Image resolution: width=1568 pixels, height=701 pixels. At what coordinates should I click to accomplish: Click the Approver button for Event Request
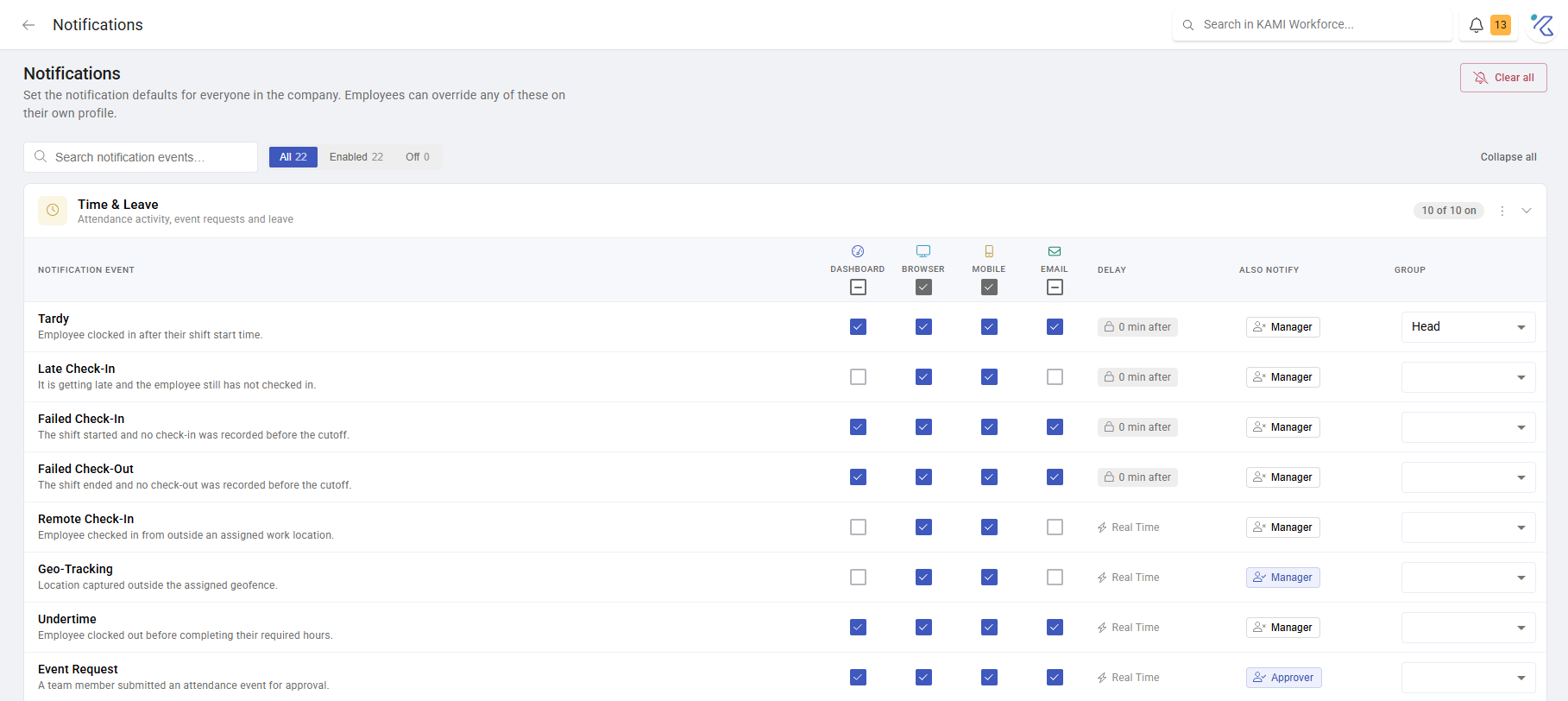pyautogui.click(x=1284, y=678)
